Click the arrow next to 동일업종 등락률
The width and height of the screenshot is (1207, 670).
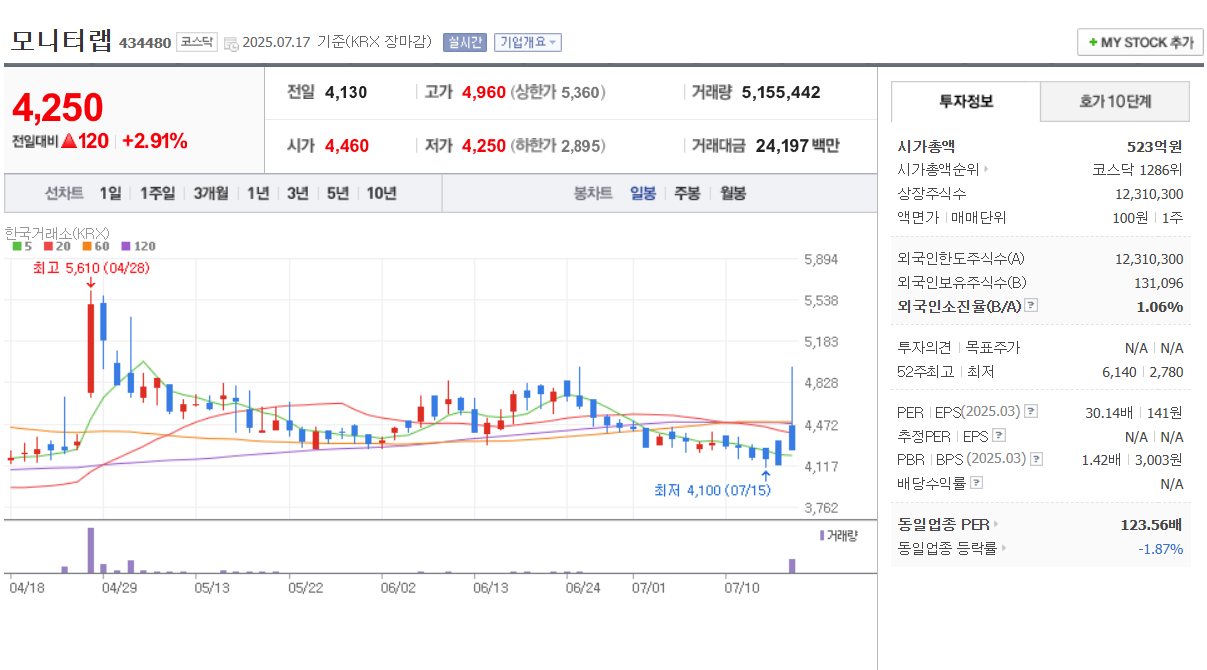coord(1004,548)
